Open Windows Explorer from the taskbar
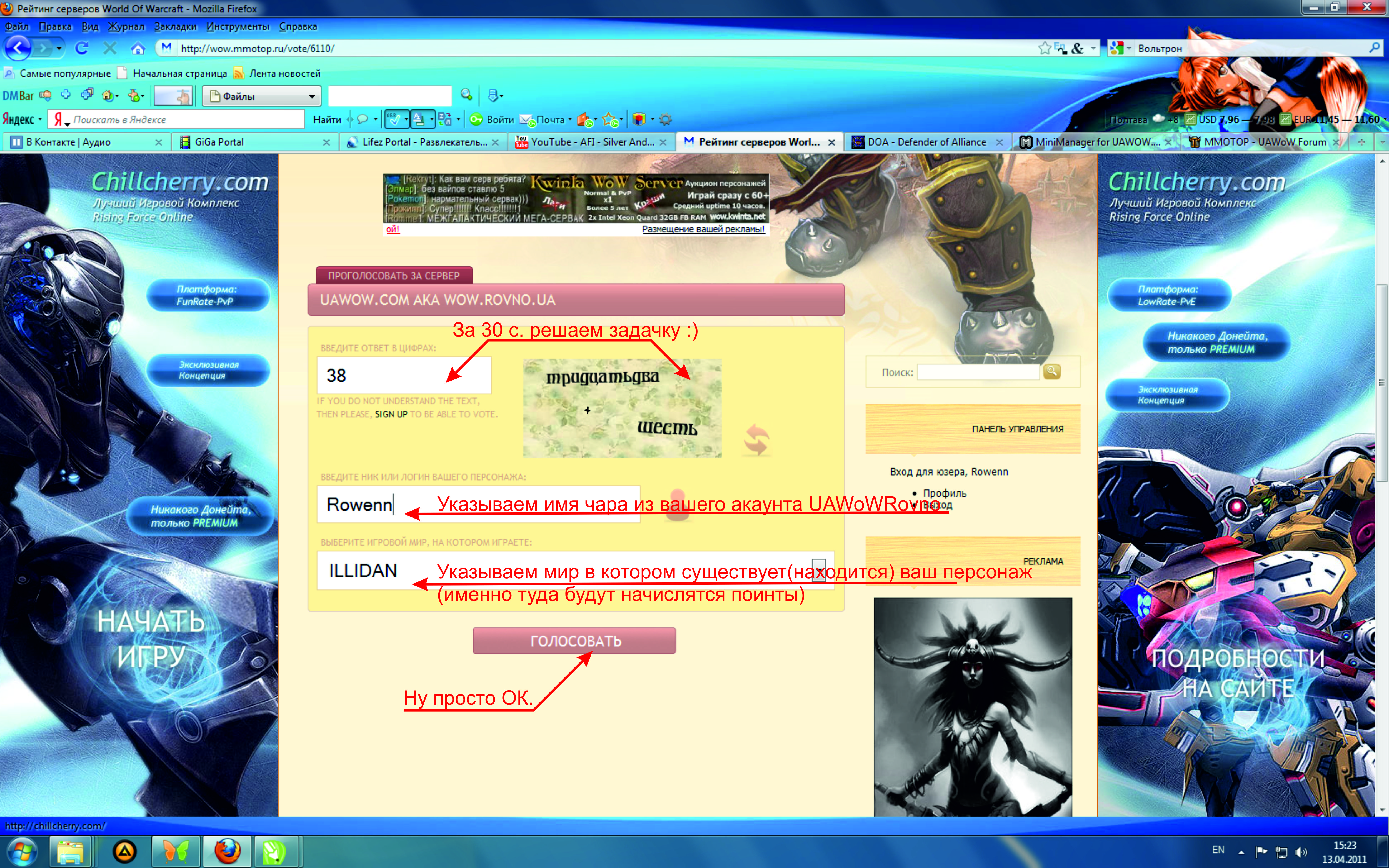The width and height of the screenshot is (1389, 868). click(70, 851)
